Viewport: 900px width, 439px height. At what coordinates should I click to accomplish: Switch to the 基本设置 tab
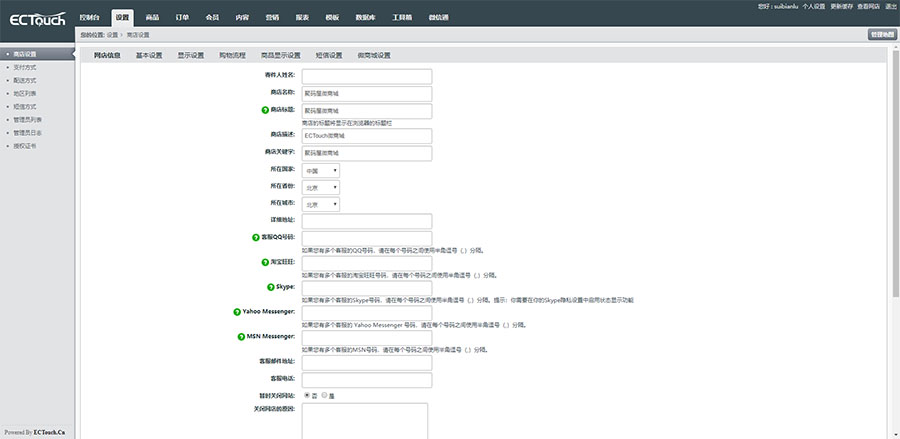coord(149,56)
